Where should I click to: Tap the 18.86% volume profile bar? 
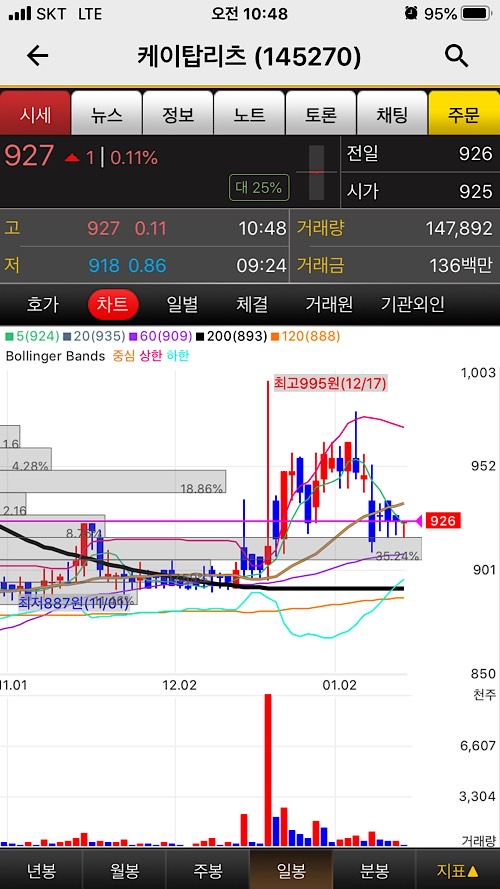(x=112, y=481)
